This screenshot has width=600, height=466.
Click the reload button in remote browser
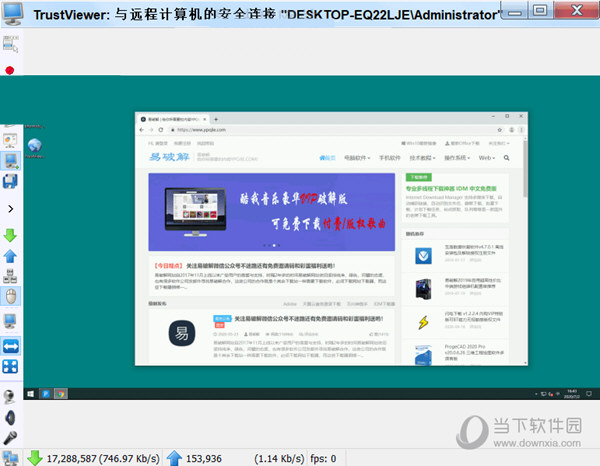click(x=161, y=130)
